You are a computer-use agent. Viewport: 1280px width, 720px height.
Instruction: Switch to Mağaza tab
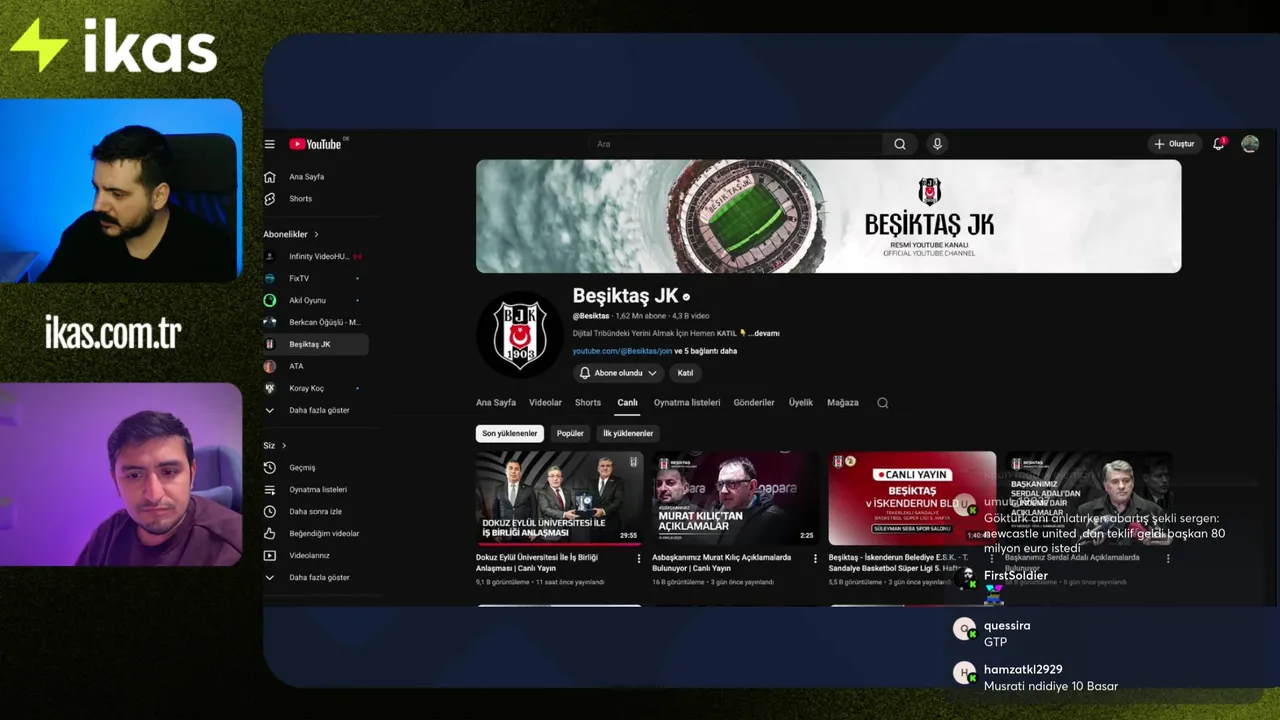coord(843,403)
